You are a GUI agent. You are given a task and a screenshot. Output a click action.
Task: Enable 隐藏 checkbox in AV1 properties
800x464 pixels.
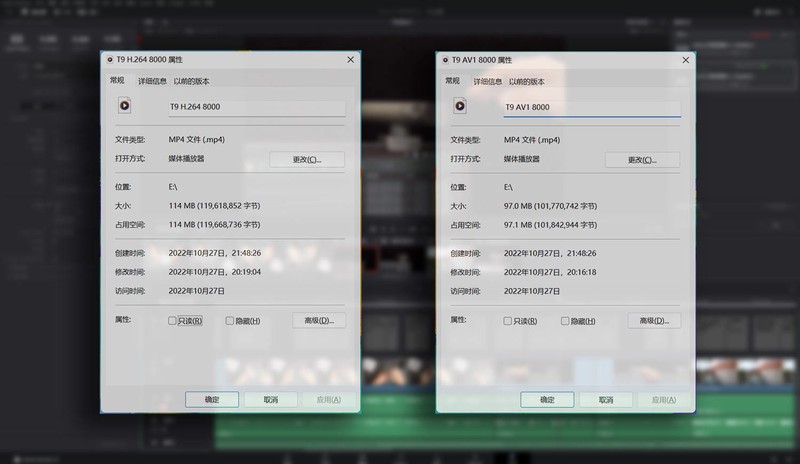(565, 321)
